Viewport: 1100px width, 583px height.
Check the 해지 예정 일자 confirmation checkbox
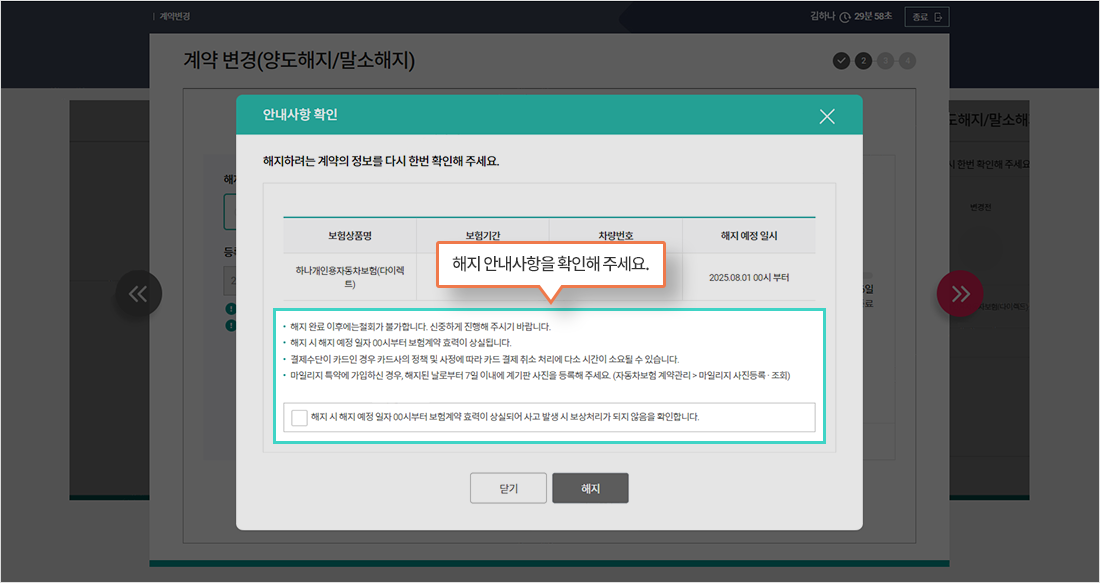pyautogui.click(x=298, y=417)
